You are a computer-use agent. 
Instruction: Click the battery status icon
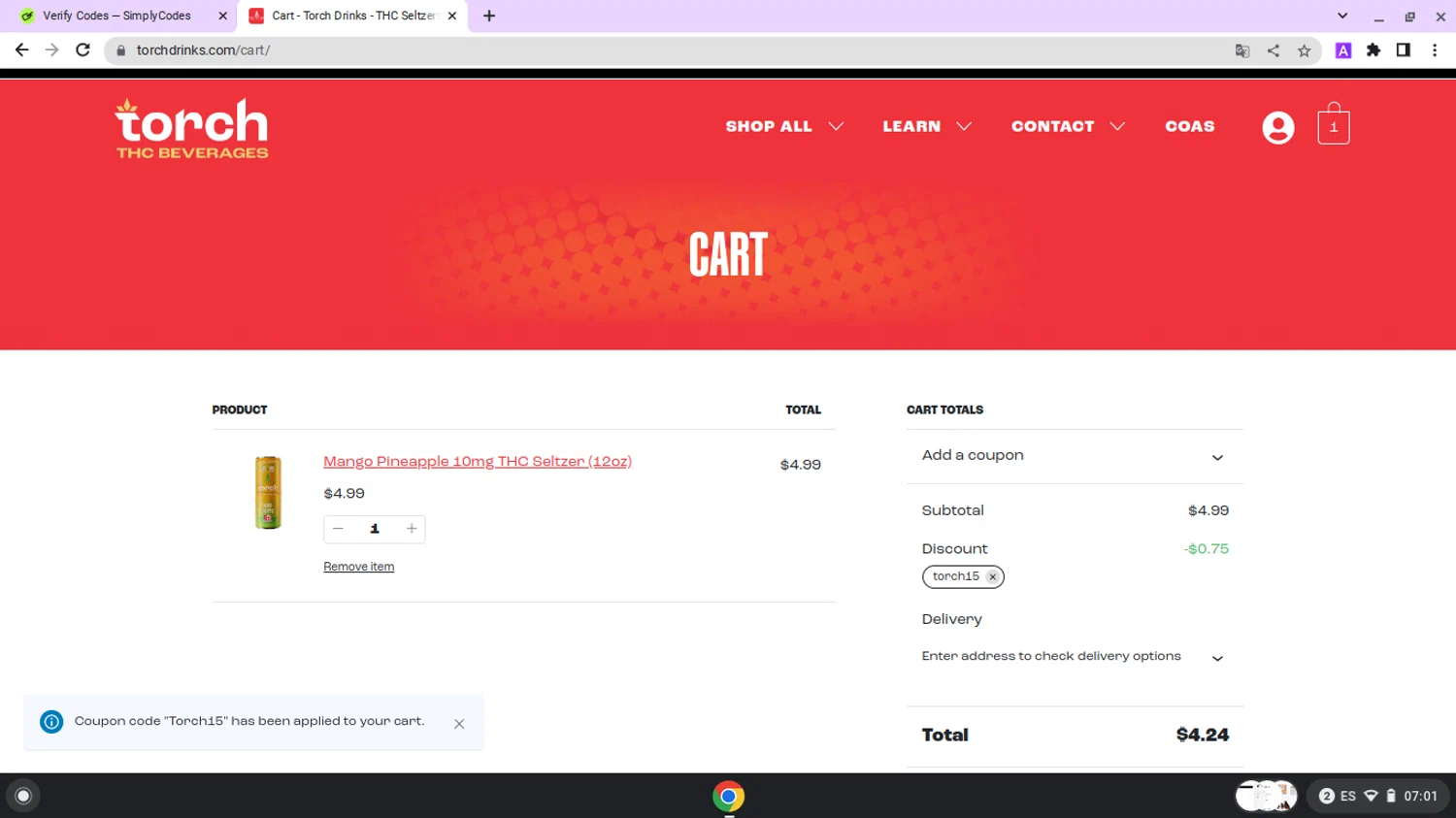click(1391, 796)
